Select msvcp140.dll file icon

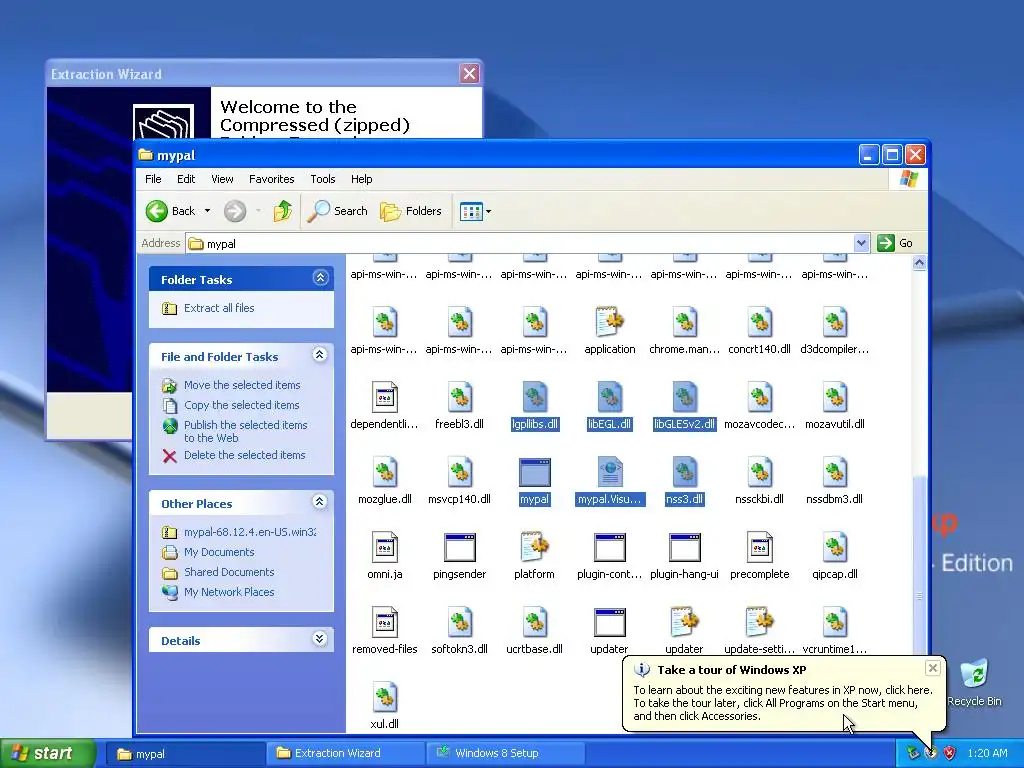460,472
